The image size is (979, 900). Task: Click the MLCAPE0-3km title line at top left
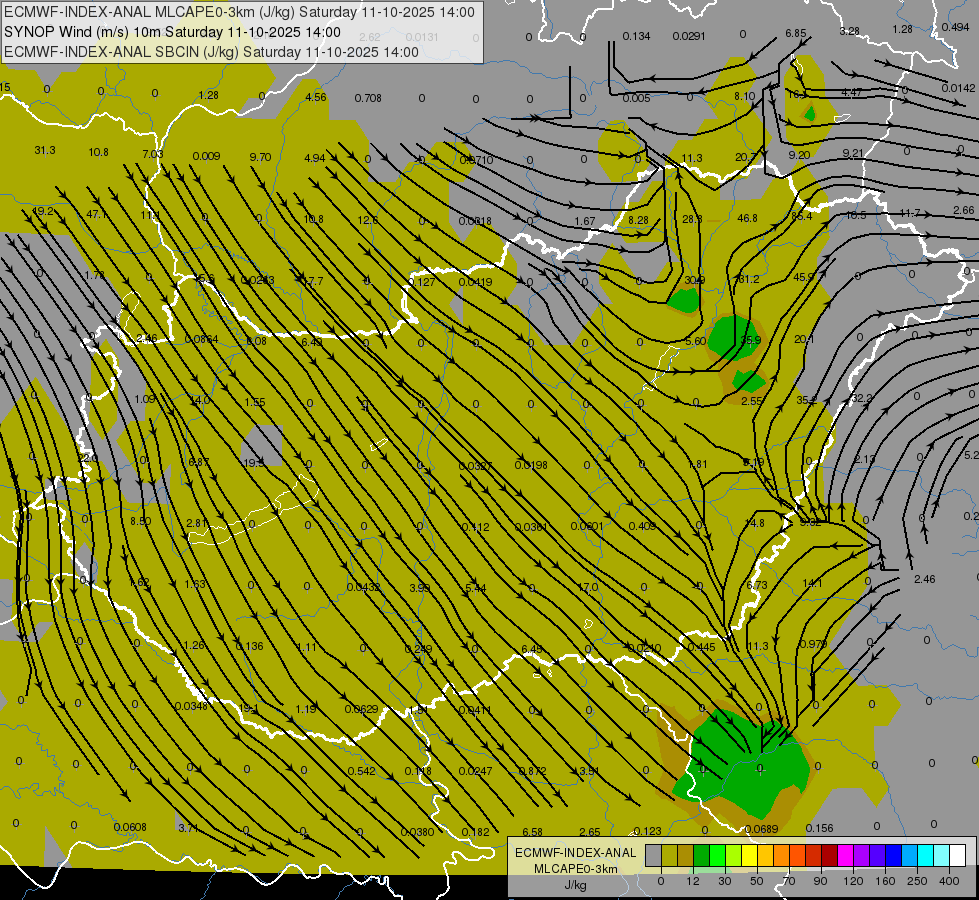click(239, 12)
